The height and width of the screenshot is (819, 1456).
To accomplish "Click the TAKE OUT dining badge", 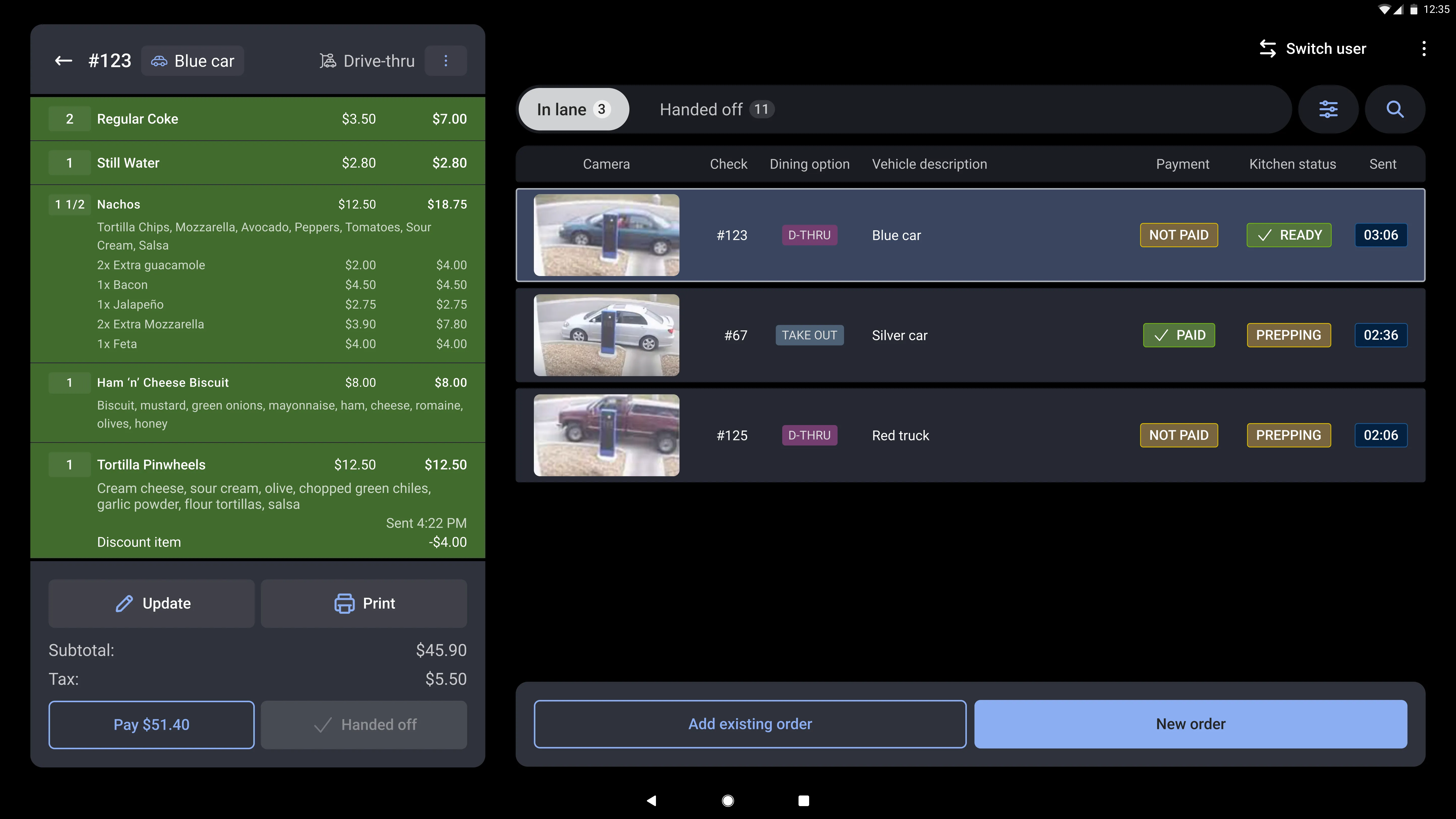I will coord(809,335).
